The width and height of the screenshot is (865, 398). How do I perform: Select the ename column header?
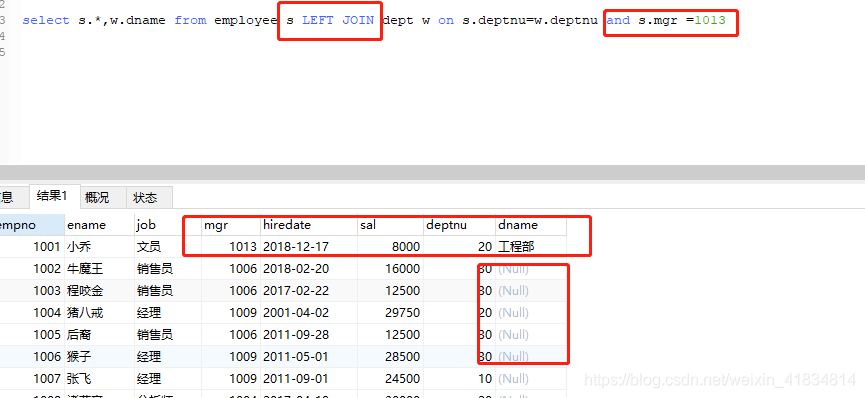click(100, 225)
